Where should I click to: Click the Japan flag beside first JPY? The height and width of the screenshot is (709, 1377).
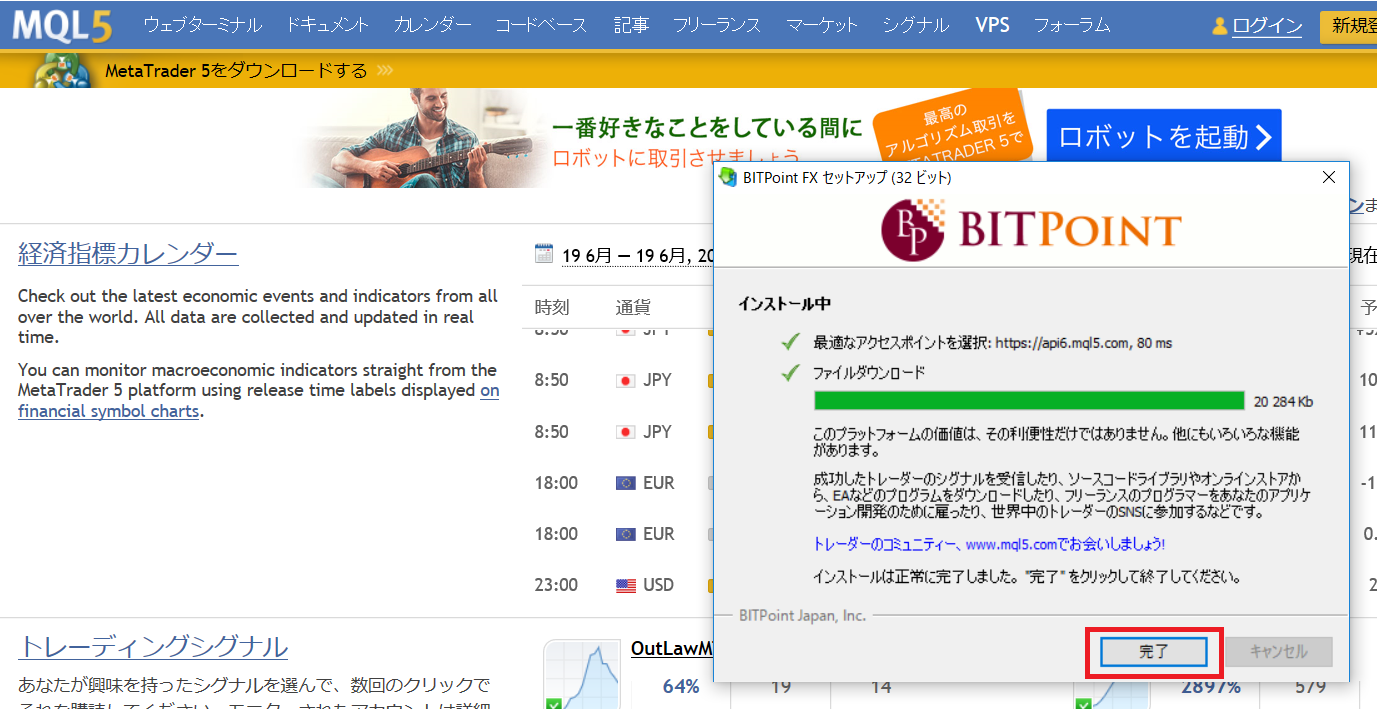[x=626, y=381]
